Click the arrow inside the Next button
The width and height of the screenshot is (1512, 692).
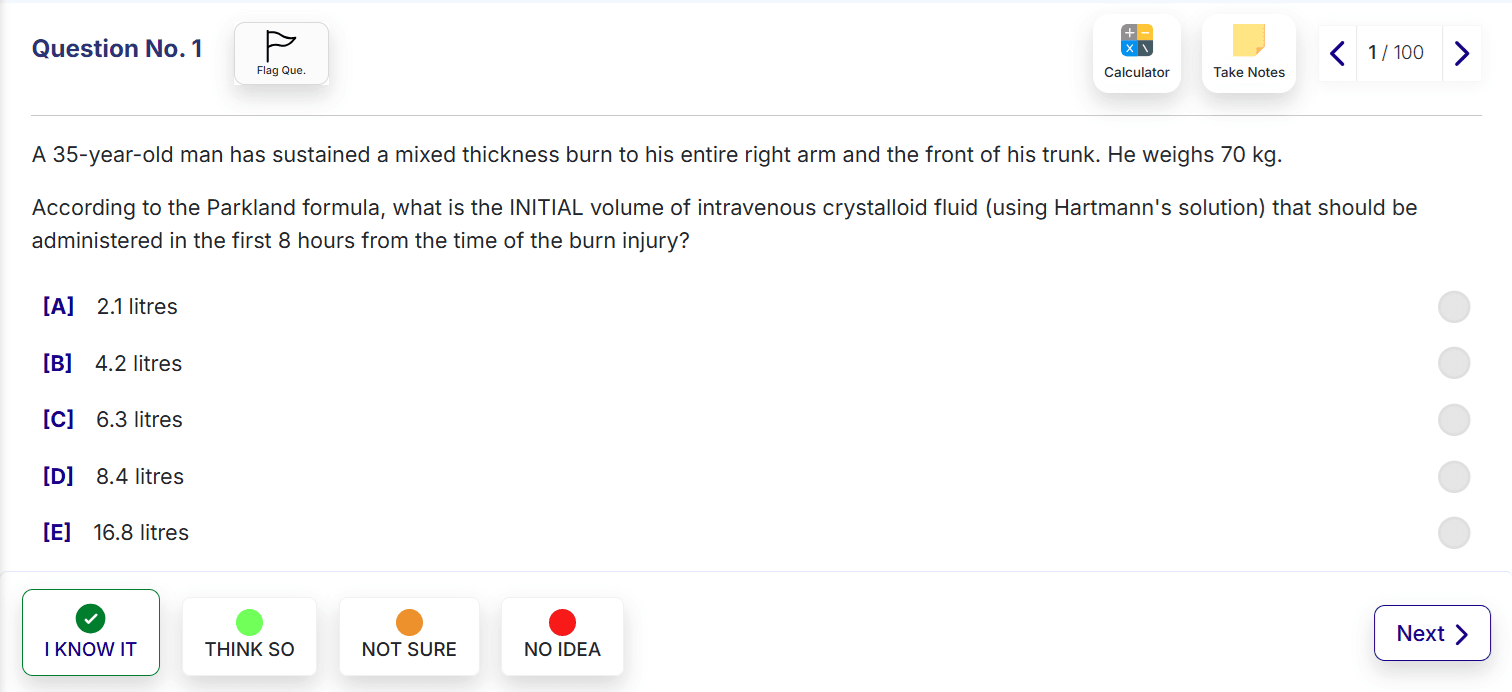(1460, 633)
